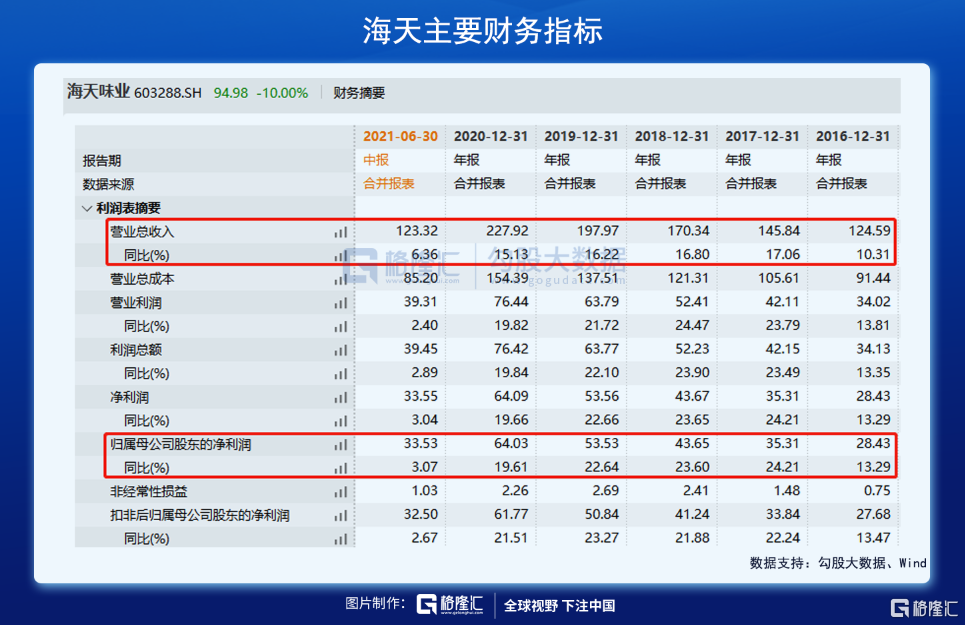Screen dimensions: 965x625
Task: Click the 营业利润 value 34.02
Action: click(873, 301)
